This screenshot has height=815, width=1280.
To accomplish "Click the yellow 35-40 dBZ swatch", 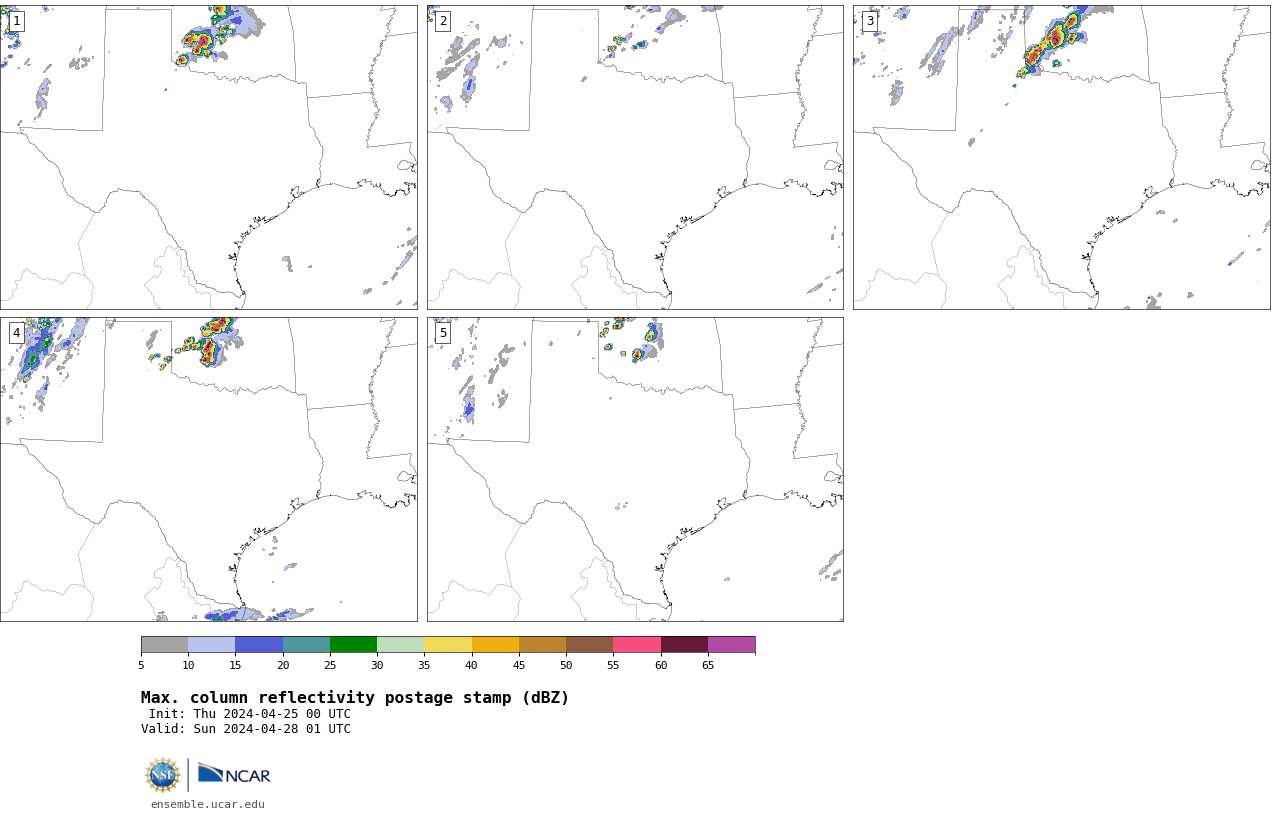I will (448, 644).
